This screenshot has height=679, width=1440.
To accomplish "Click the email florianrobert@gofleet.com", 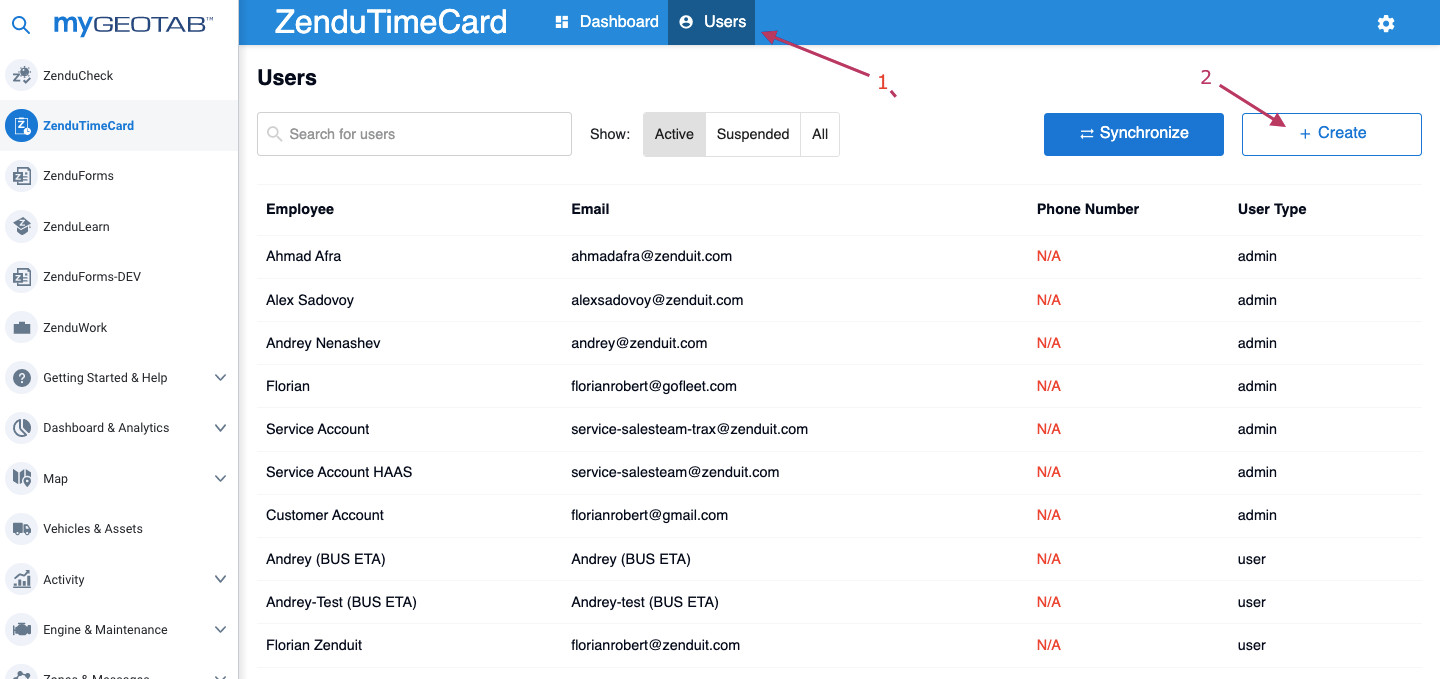I will tap(654, 386).
